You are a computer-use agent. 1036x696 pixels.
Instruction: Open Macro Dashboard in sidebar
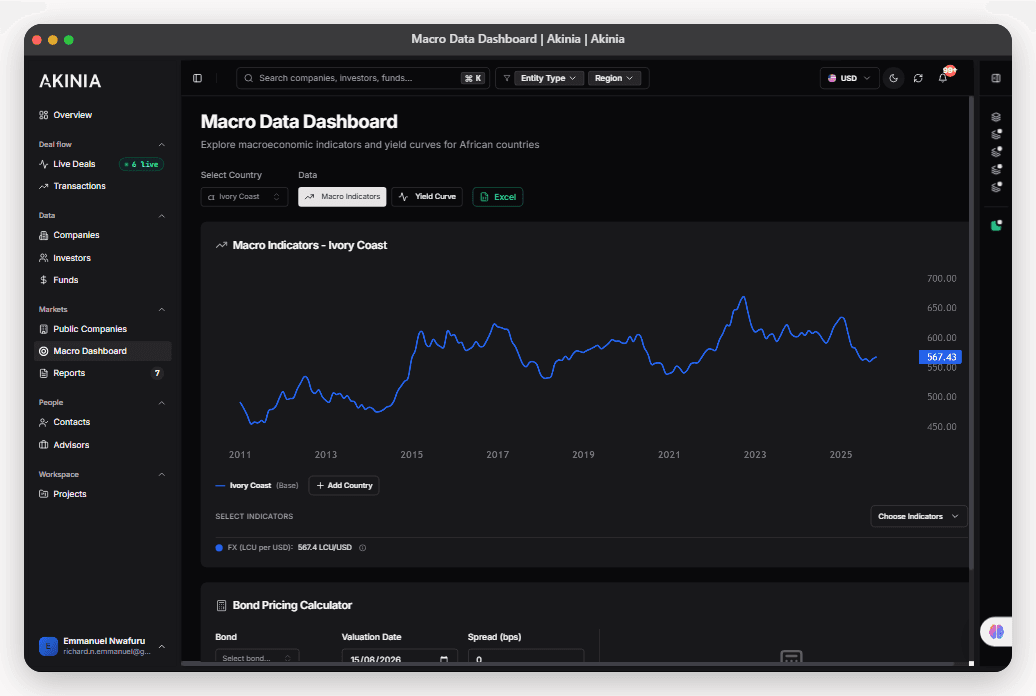(102, 351)
